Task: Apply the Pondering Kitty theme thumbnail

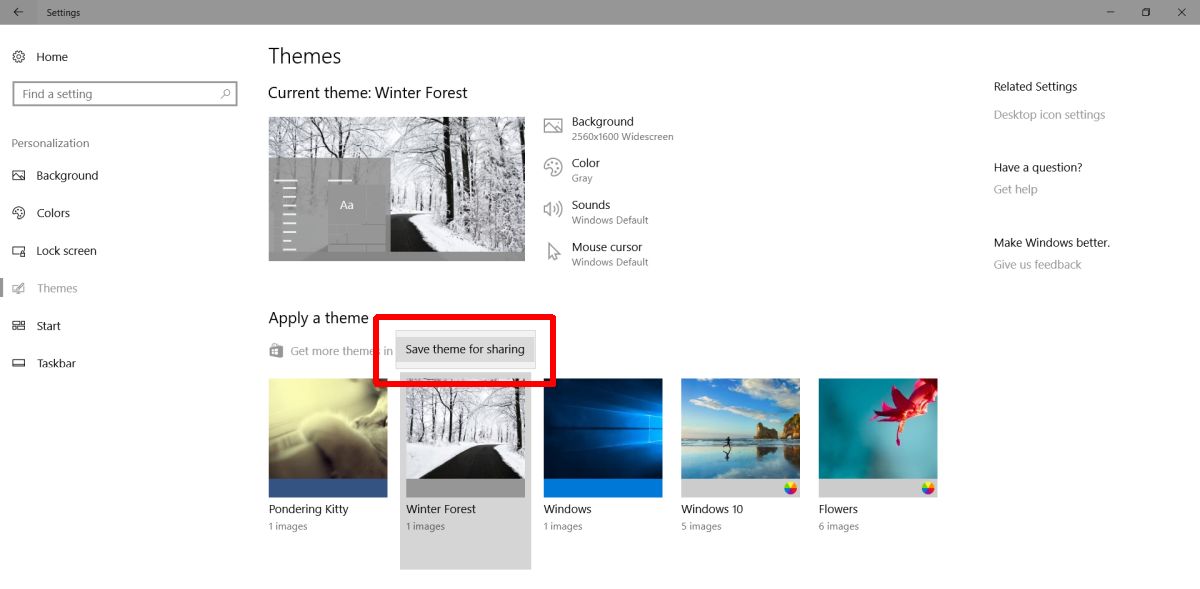Action: pos(328,437)
